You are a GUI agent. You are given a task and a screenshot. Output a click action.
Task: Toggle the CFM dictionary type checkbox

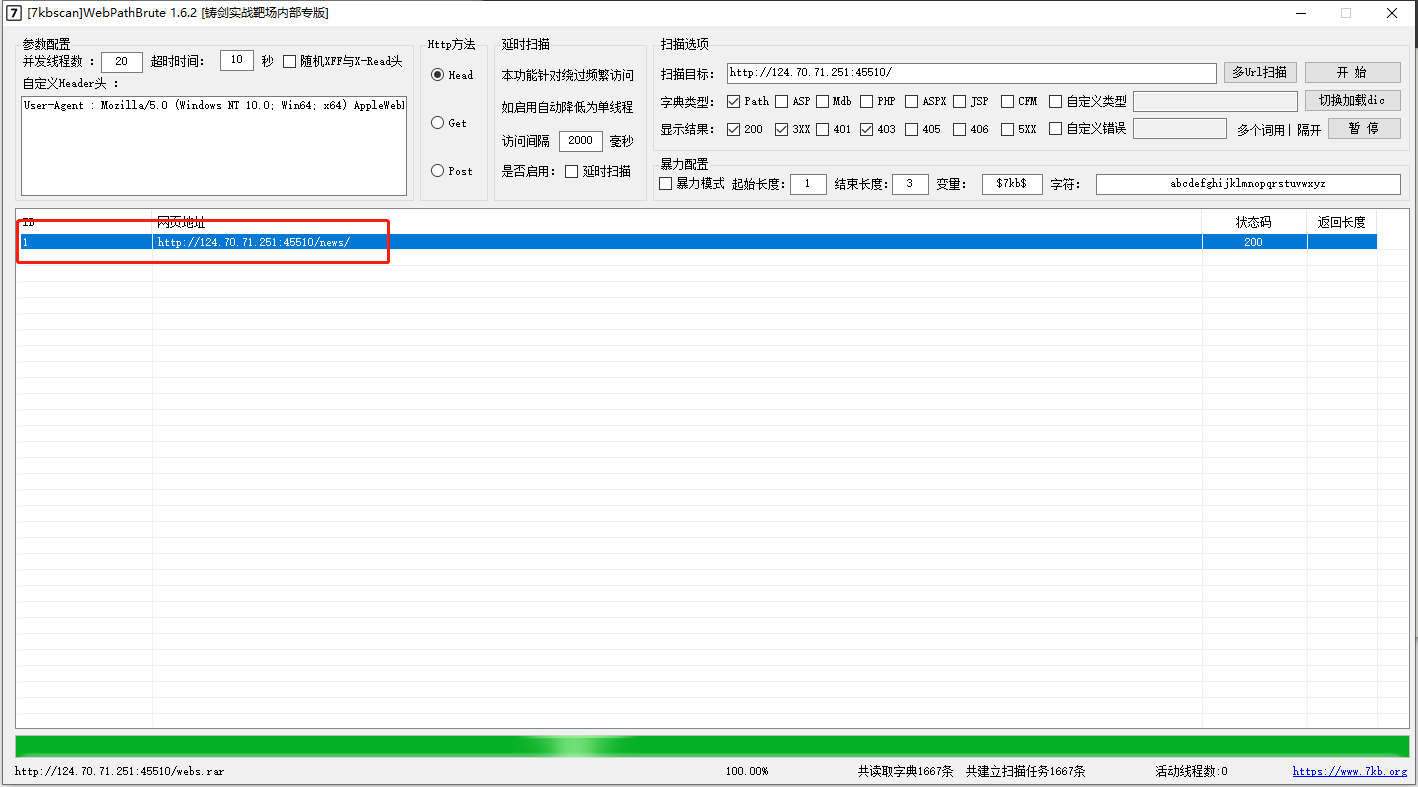point(1007,101)
